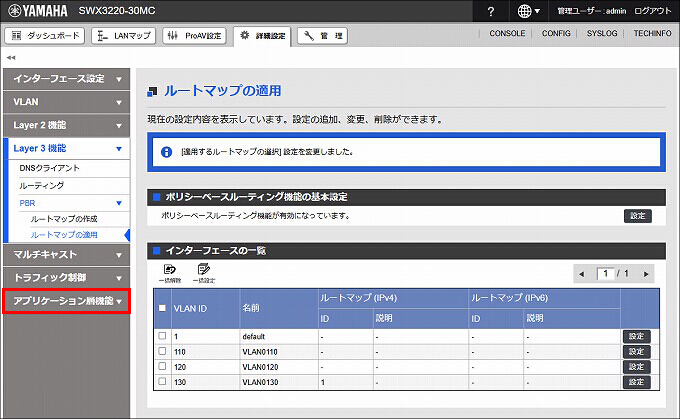Expand the アプリケーション層機能 menu

(66, 301)
